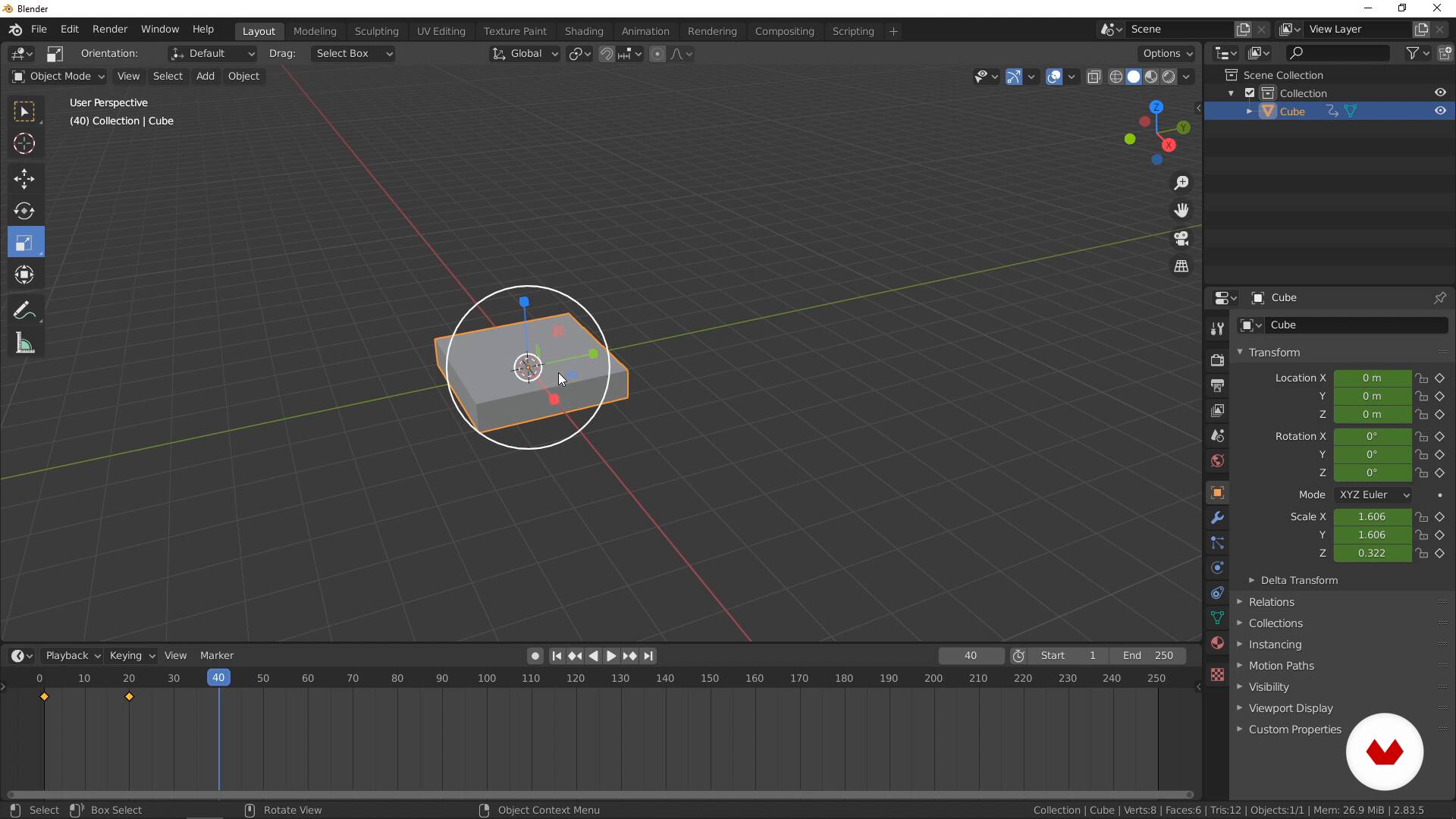
Task: Open the Texture properties checker icon
Action: (1217, 674)
